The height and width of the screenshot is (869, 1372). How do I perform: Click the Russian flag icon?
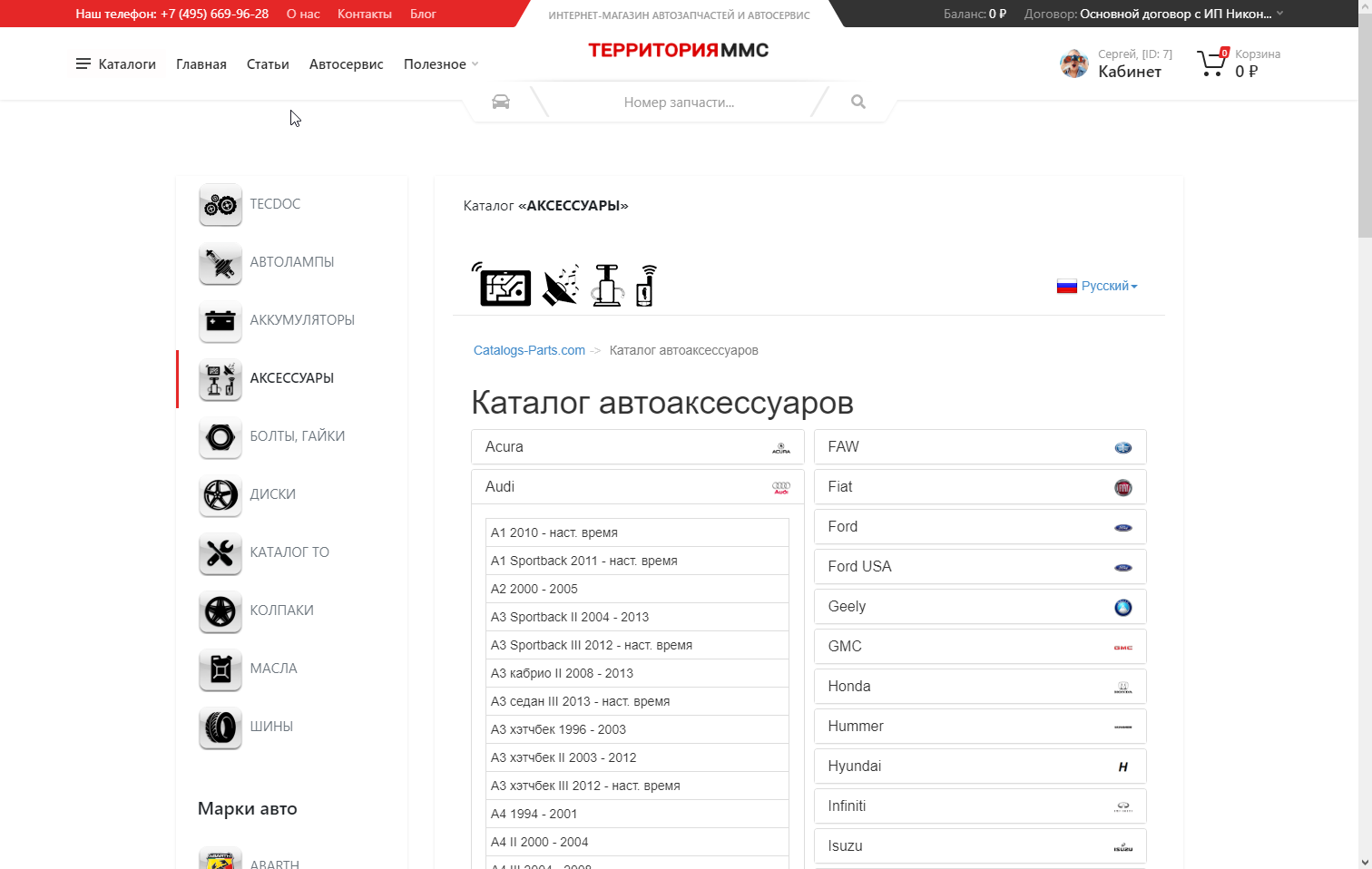click(1067, 286)
